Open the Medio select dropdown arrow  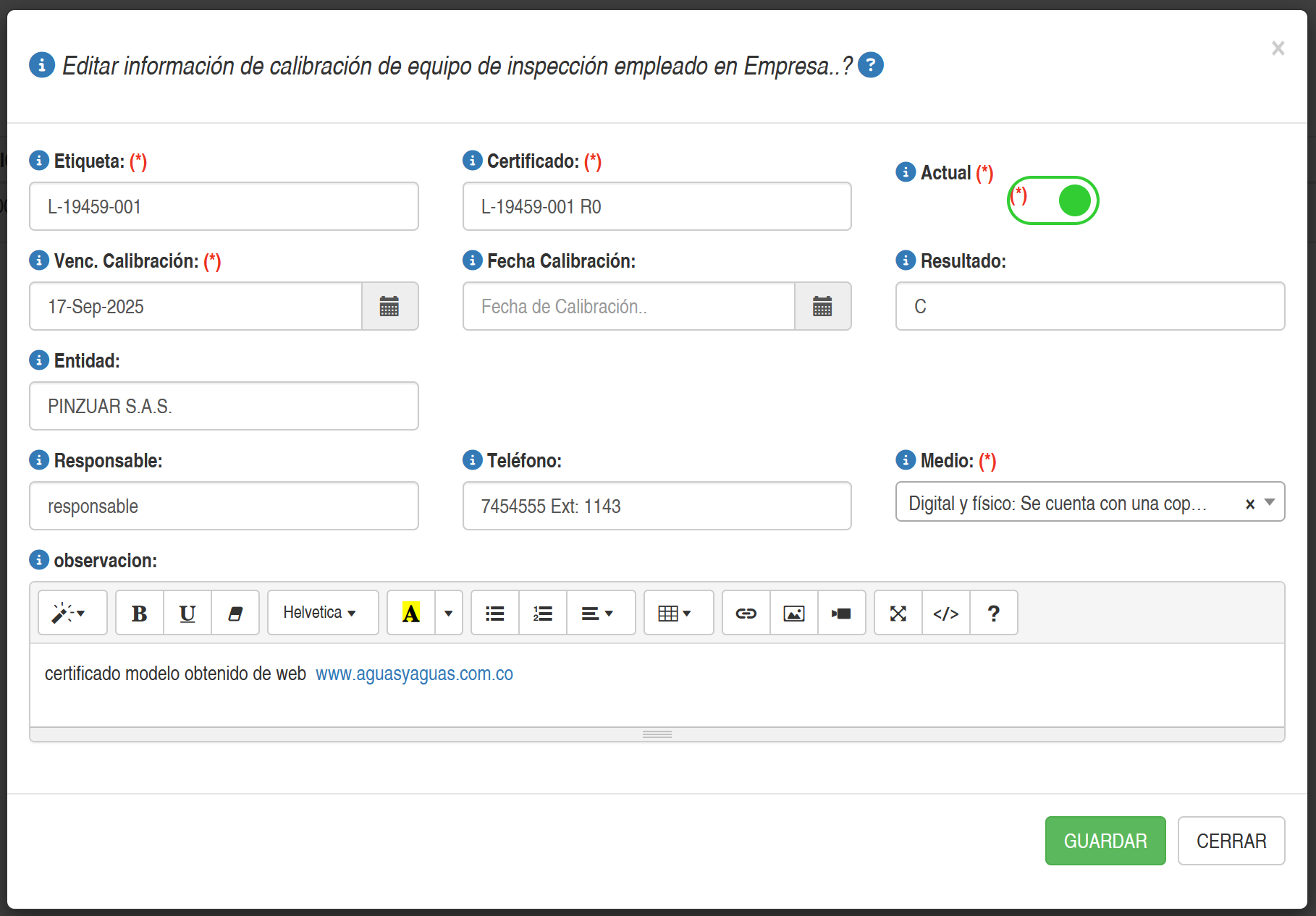pos(1269,502)
